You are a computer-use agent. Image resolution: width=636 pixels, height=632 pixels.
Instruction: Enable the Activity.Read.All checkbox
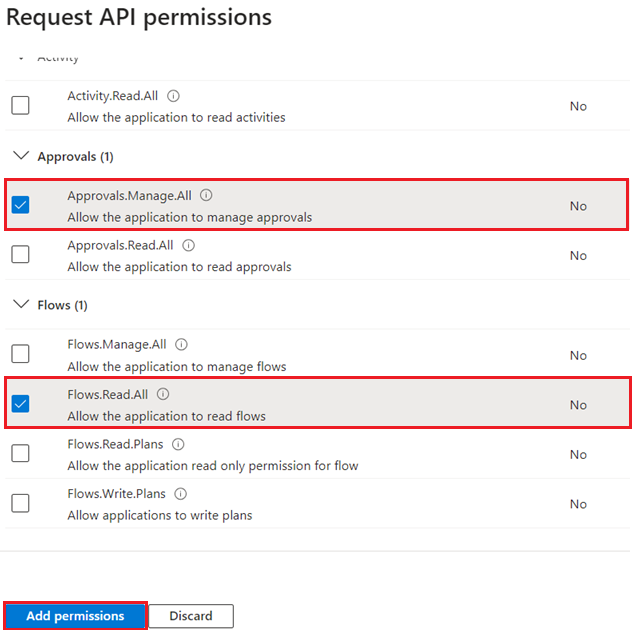pyautogui.click(x=20, y=106)
